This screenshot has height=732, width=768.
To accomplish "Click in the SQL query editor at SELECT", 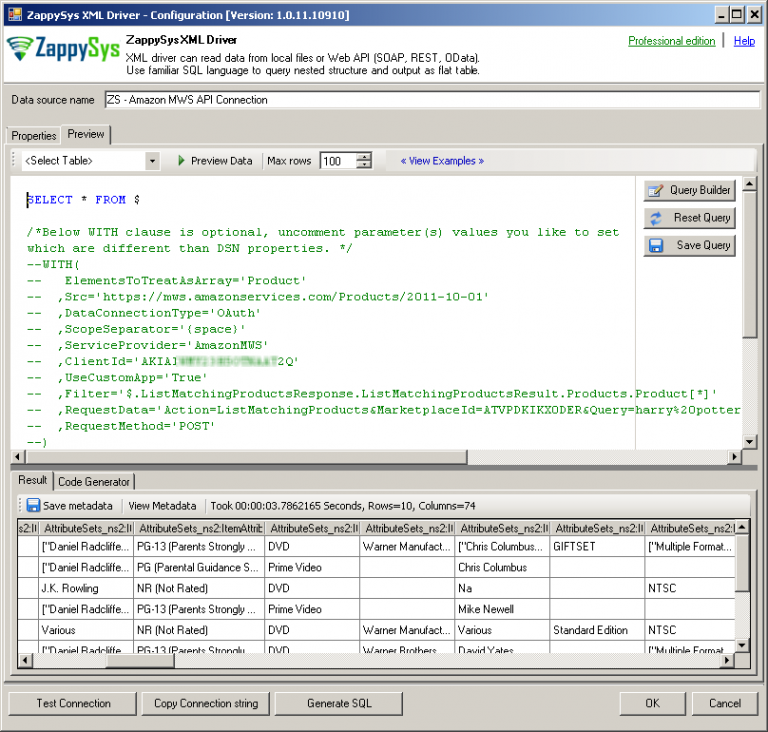I will 49,199.
